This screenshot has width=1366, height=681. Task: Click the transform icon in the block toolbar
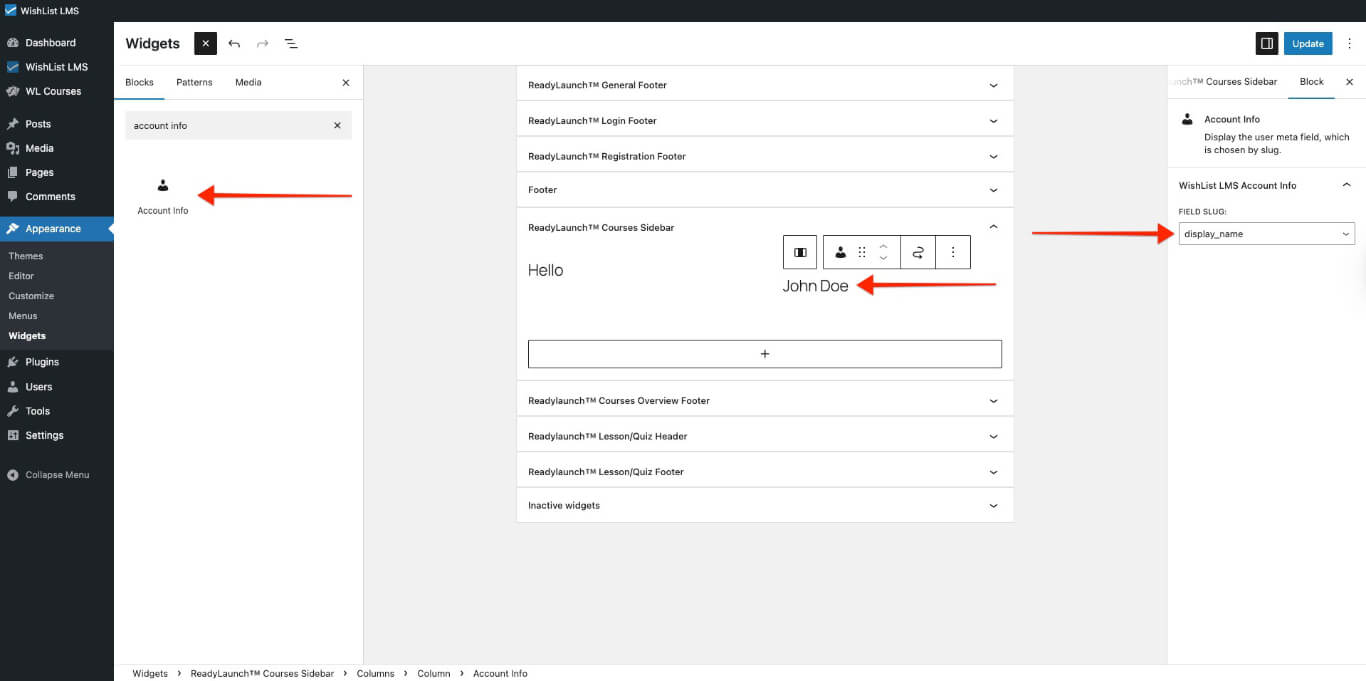(918, 253)
